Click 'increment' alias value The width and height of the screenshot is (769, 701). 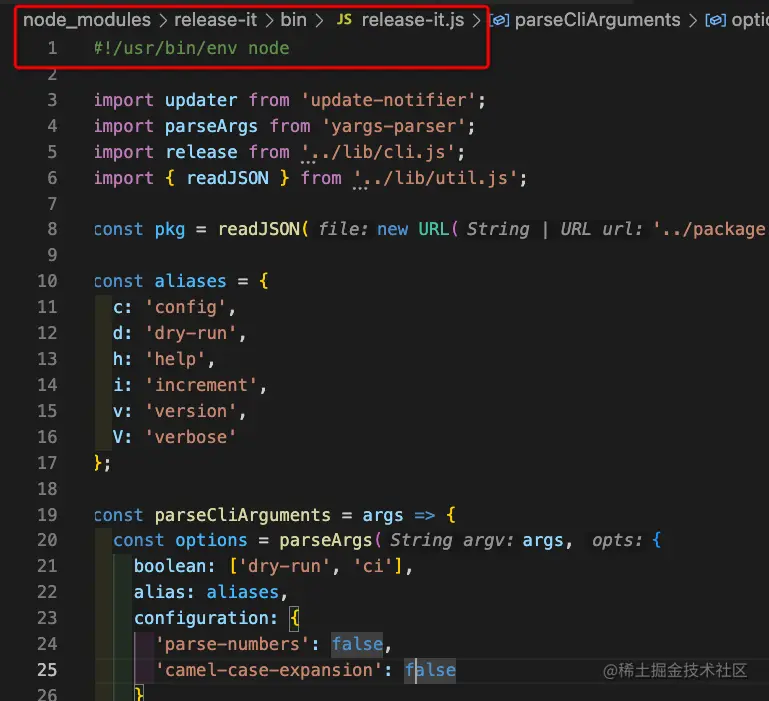(x=201, y=385)
